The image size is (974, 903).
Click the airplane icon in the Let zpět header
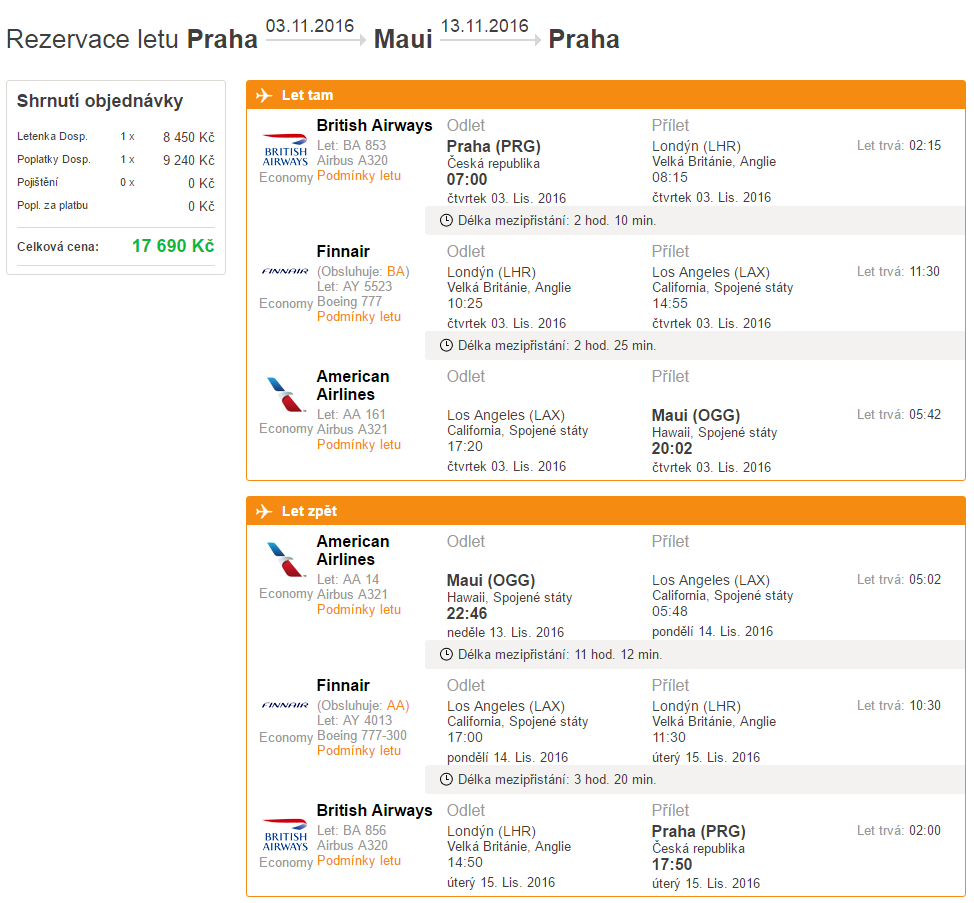(x=264, y=511)
